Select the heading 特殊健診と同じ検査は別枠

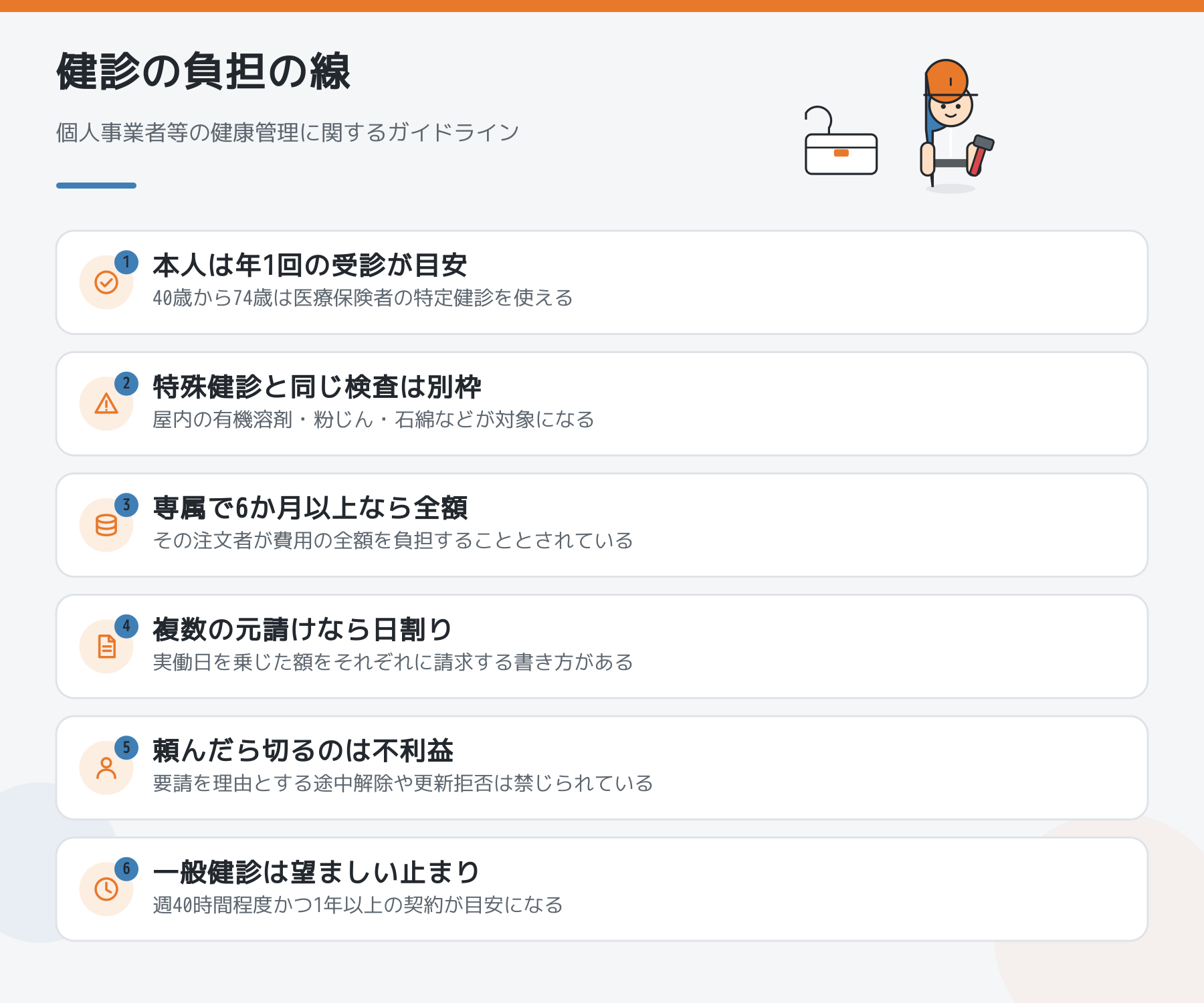click(317, 387)
